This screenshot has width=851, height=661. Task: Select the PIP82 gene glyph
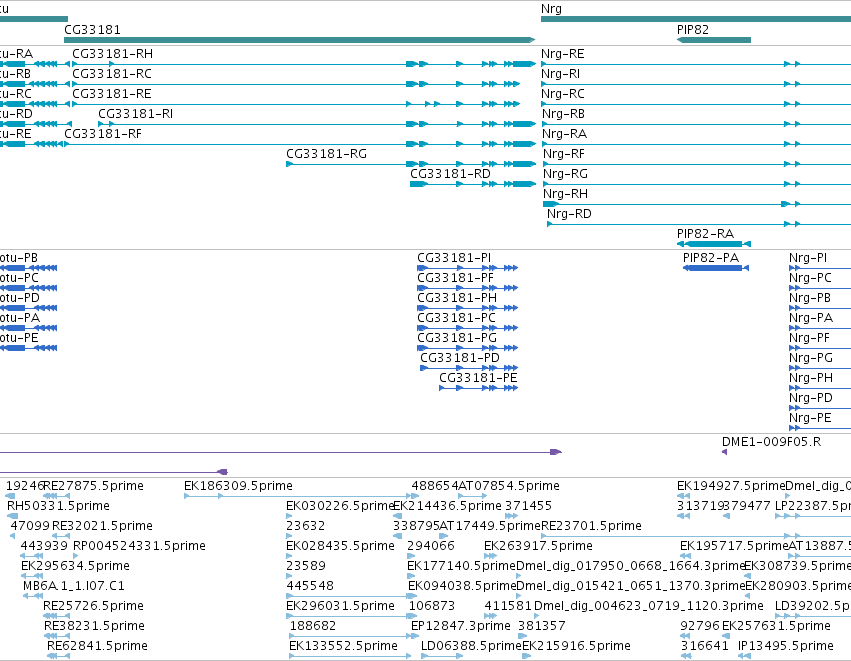click(x=714, y=40)
